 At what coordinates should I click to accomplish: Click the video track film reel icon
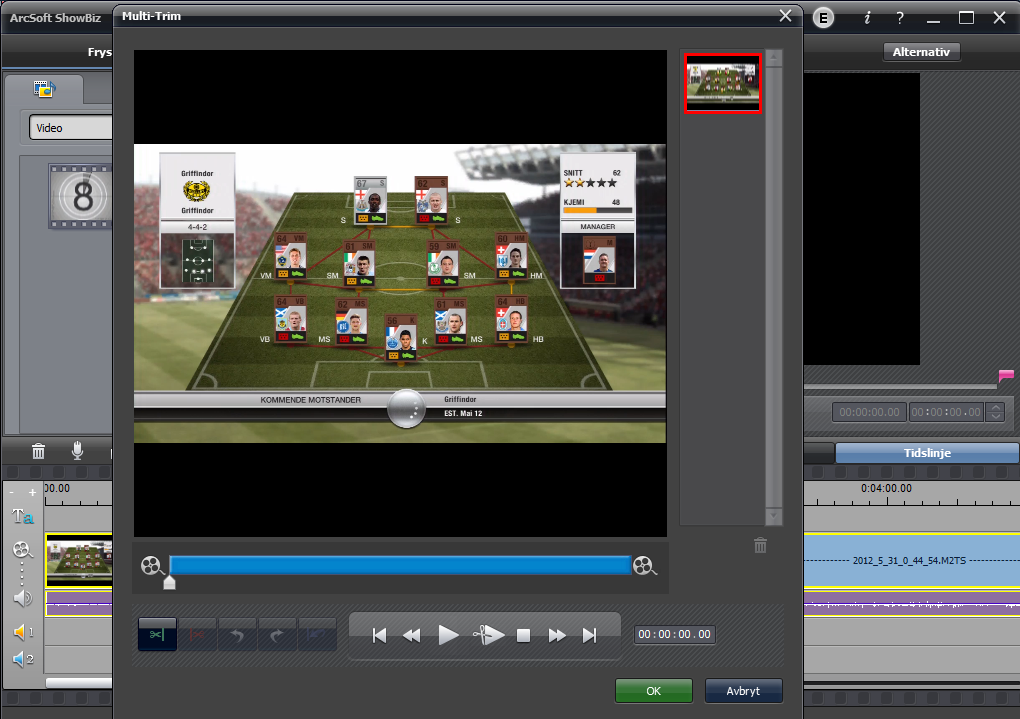point(23,550)
